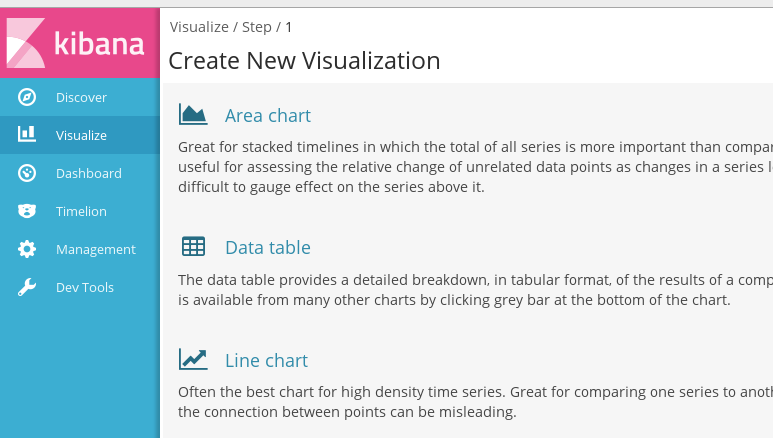Click the Management gear icon
The height and width of the screenshot is (438, 773).
coord(27,249)
